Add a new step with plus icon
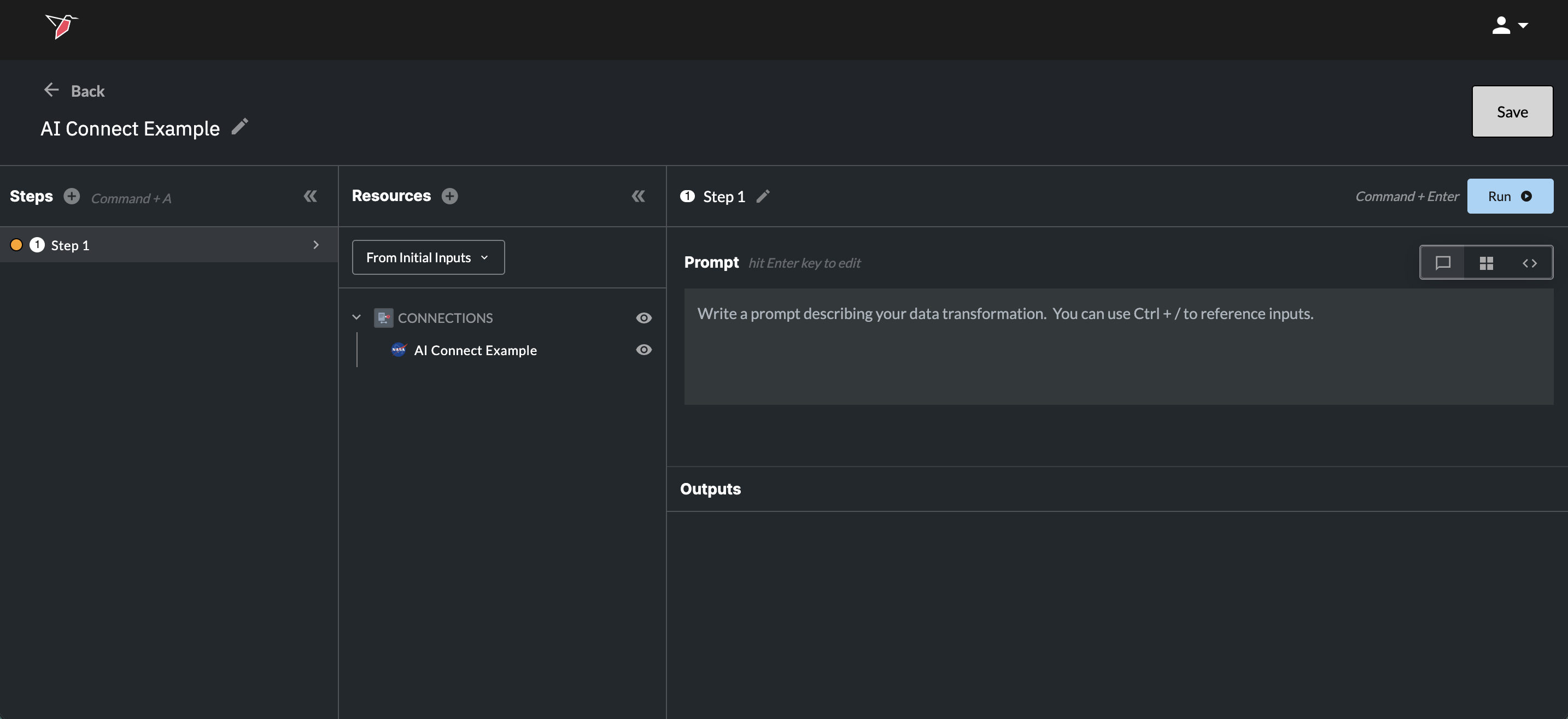 click(72, 197)
